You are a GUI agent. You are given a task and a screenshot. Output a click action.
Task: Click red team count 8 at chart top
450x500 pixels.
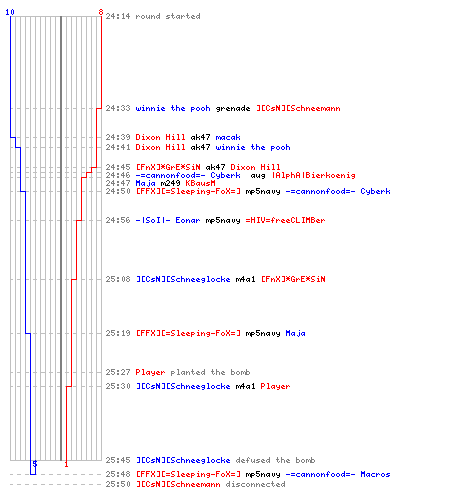pos(101,12)
